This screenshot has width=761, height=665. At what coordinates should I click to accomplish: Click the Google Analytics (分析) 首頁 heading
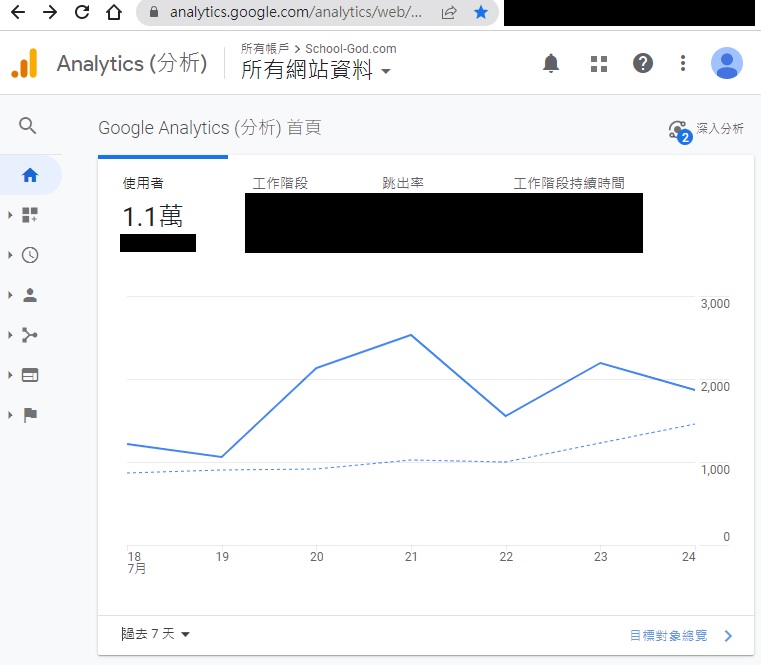point(210,128)
